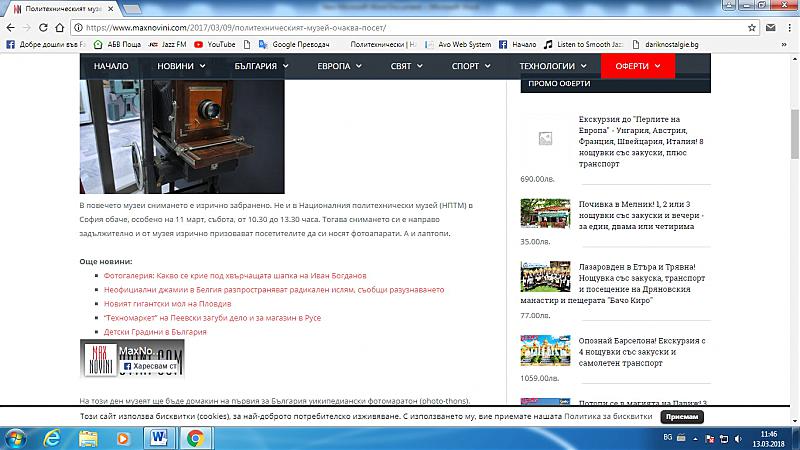This screenshot has height=450, width=800.
Task: Open the red ОФЕРТИ menu tab
Action: (x=638, y=66)
